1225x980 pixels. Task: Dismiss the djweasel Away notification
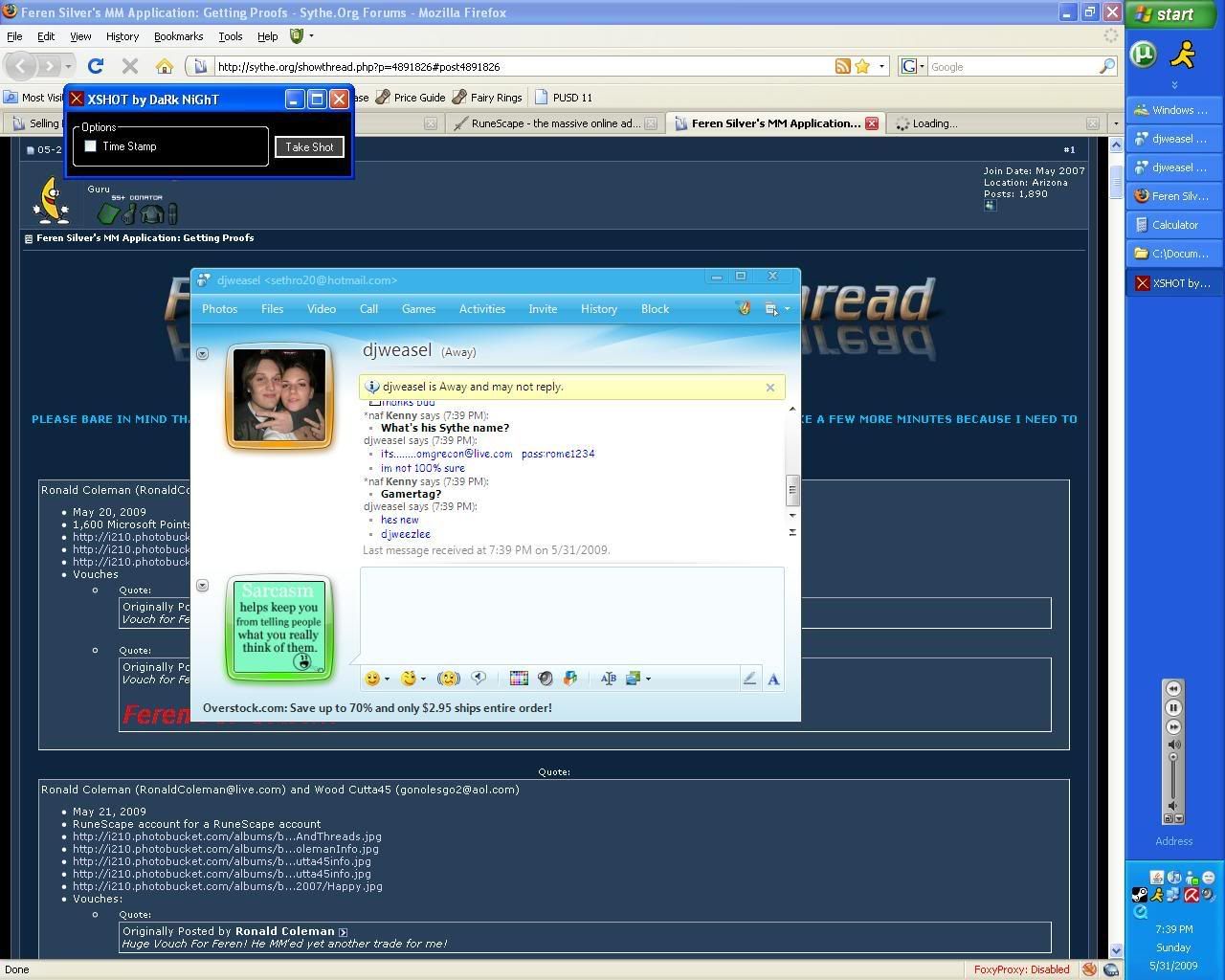pos(770,388)
